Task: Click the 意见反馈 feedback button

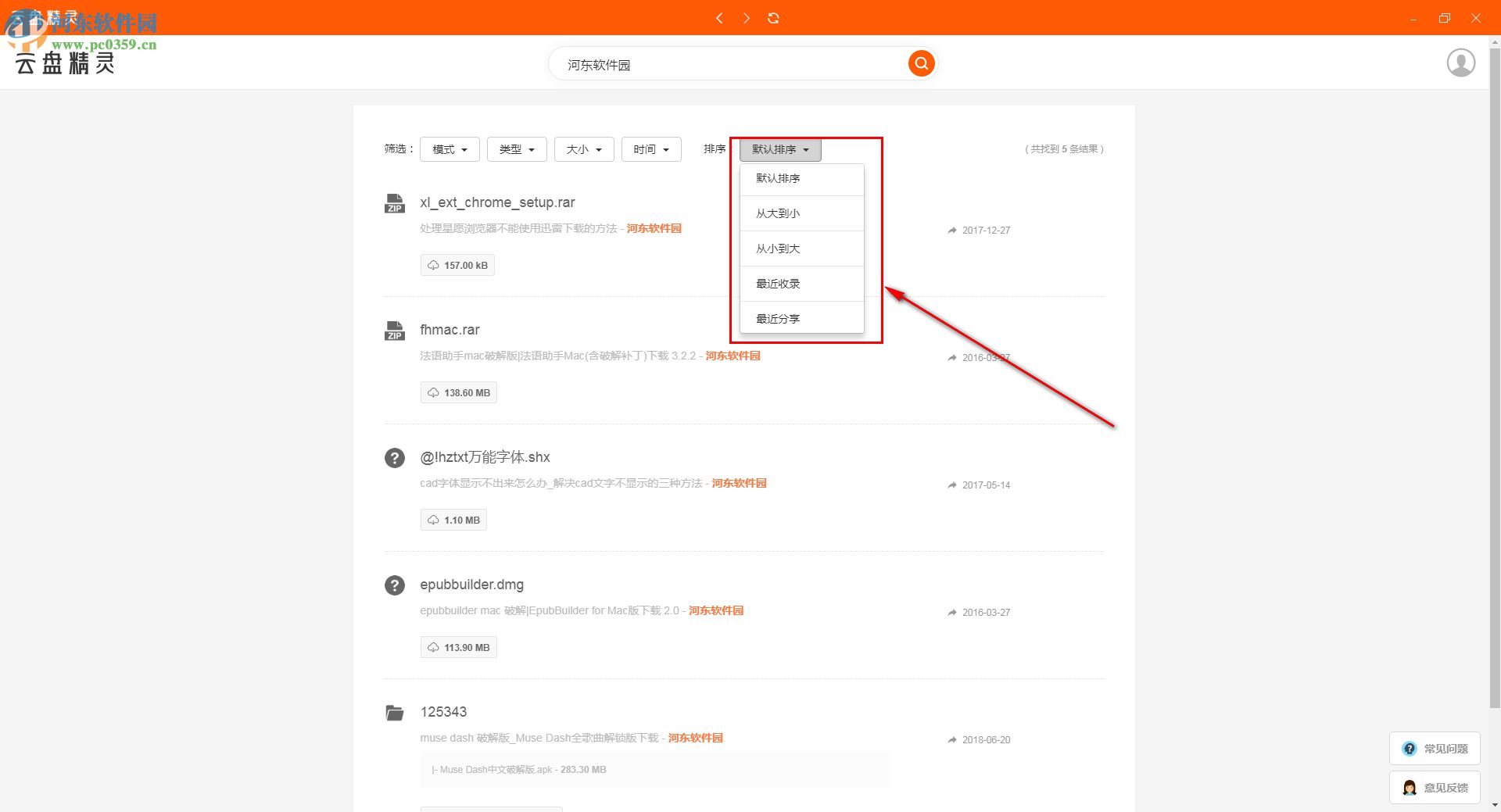Action: click(x=1434, y=787)
